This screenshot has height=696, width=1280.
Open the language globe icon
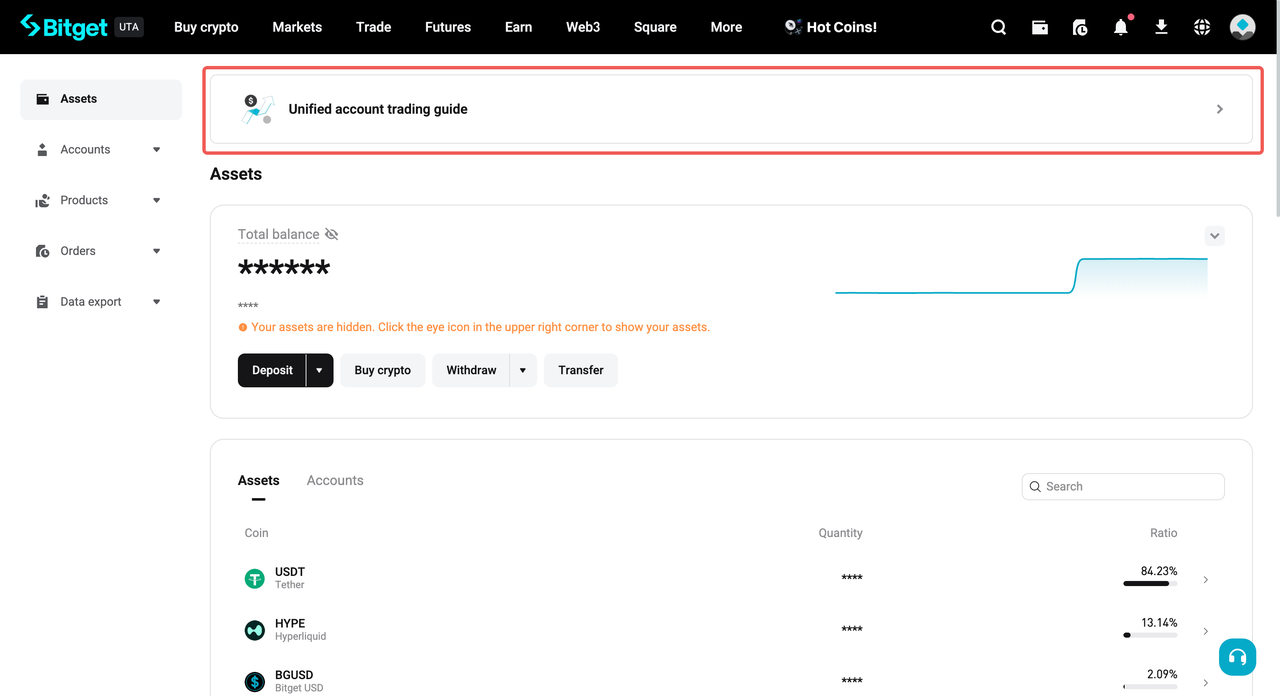[x=1202, y=27]
